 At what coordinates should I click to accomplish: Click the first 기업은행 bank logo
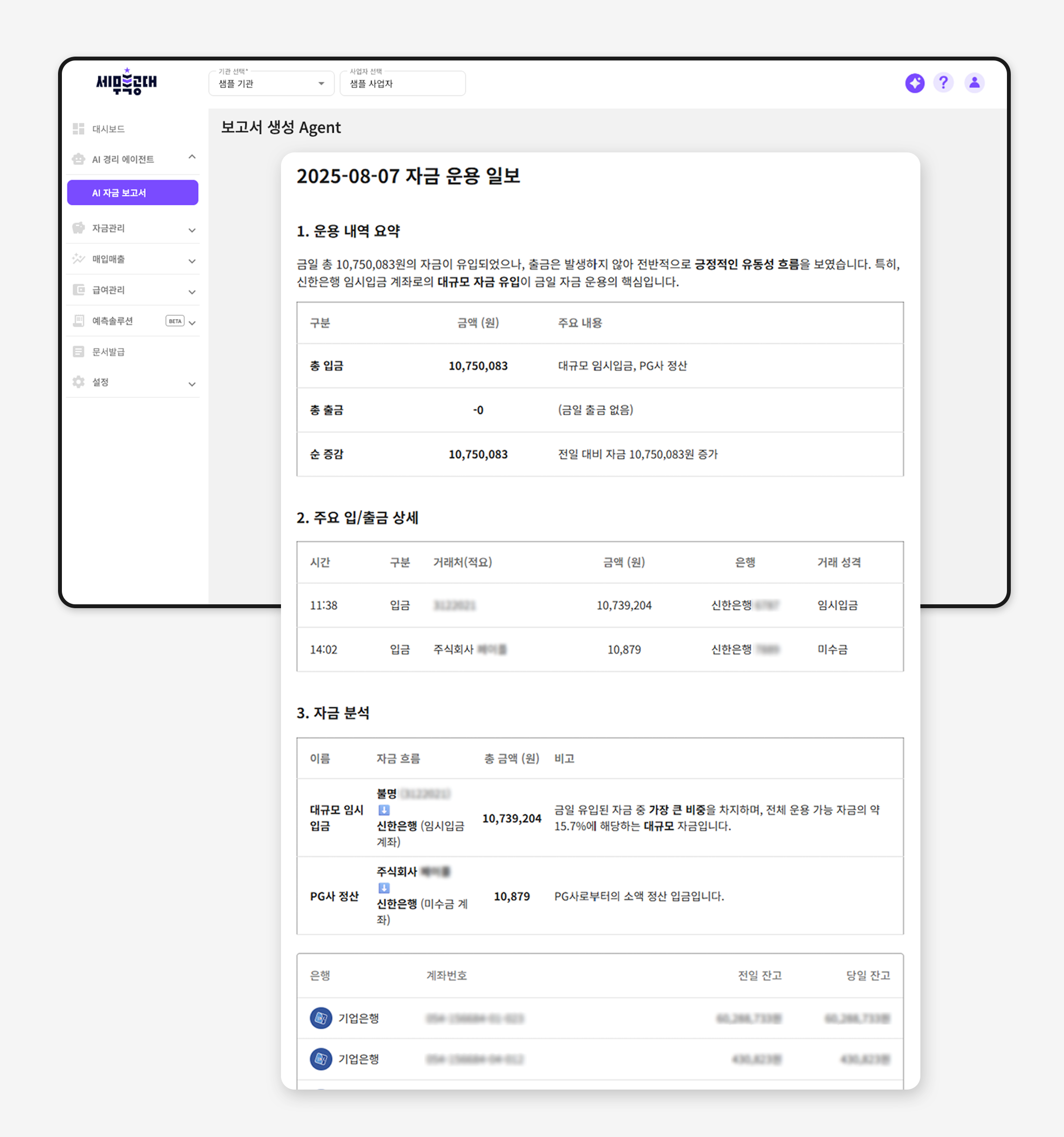coord(321,1018)
